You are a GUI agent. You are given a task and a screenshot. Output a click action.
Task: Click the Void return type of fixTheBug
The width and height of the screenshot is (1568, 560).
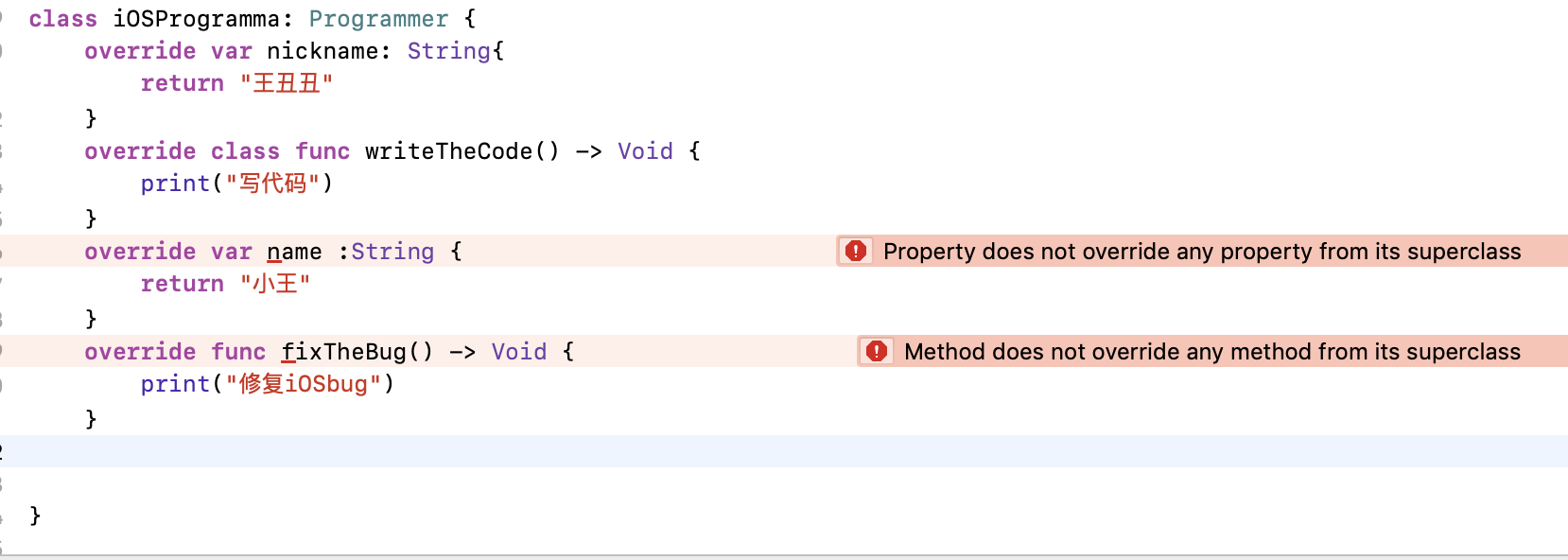coord(518,352)
